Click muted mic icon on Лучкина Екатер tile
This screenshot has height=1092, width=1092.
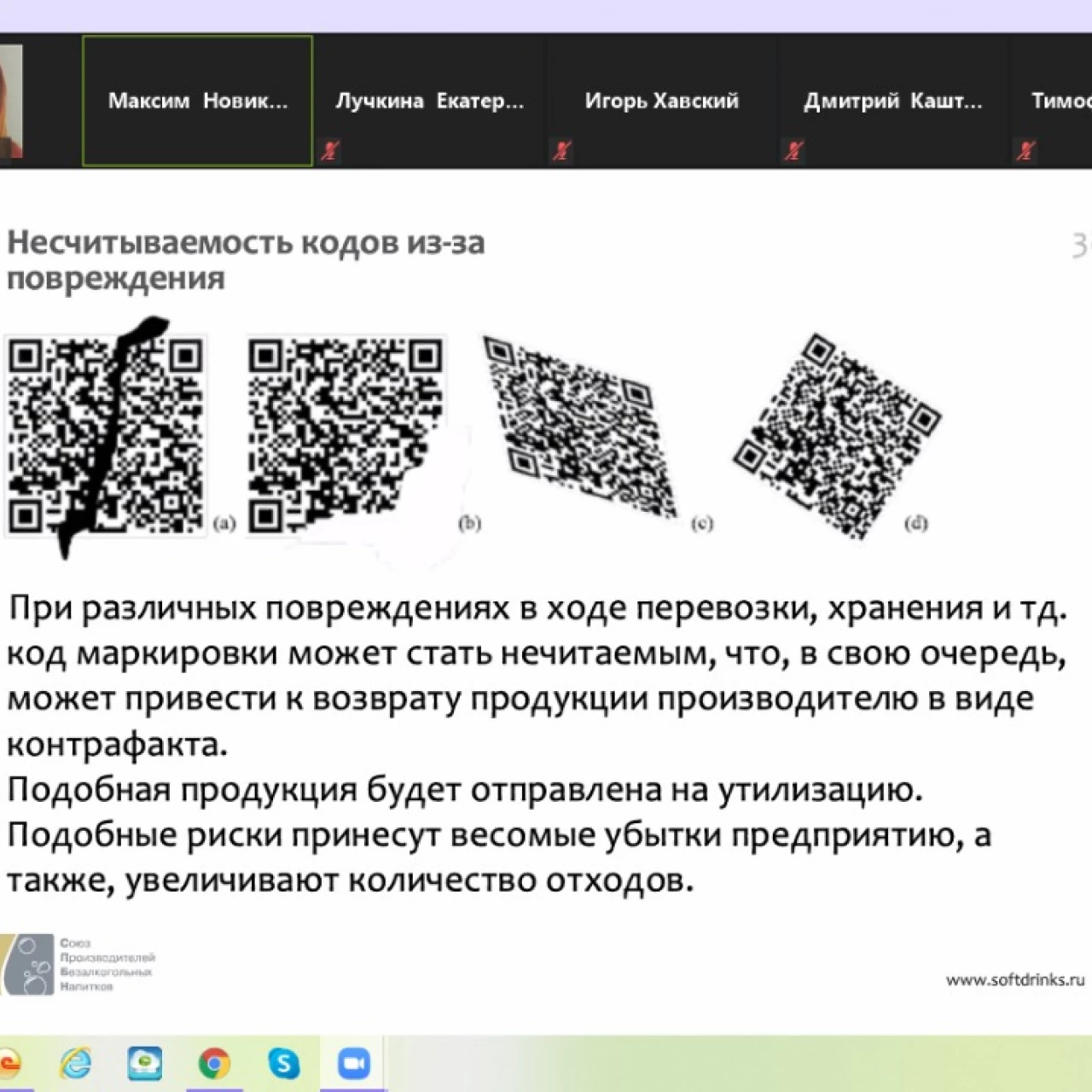(x=329, y=151)
